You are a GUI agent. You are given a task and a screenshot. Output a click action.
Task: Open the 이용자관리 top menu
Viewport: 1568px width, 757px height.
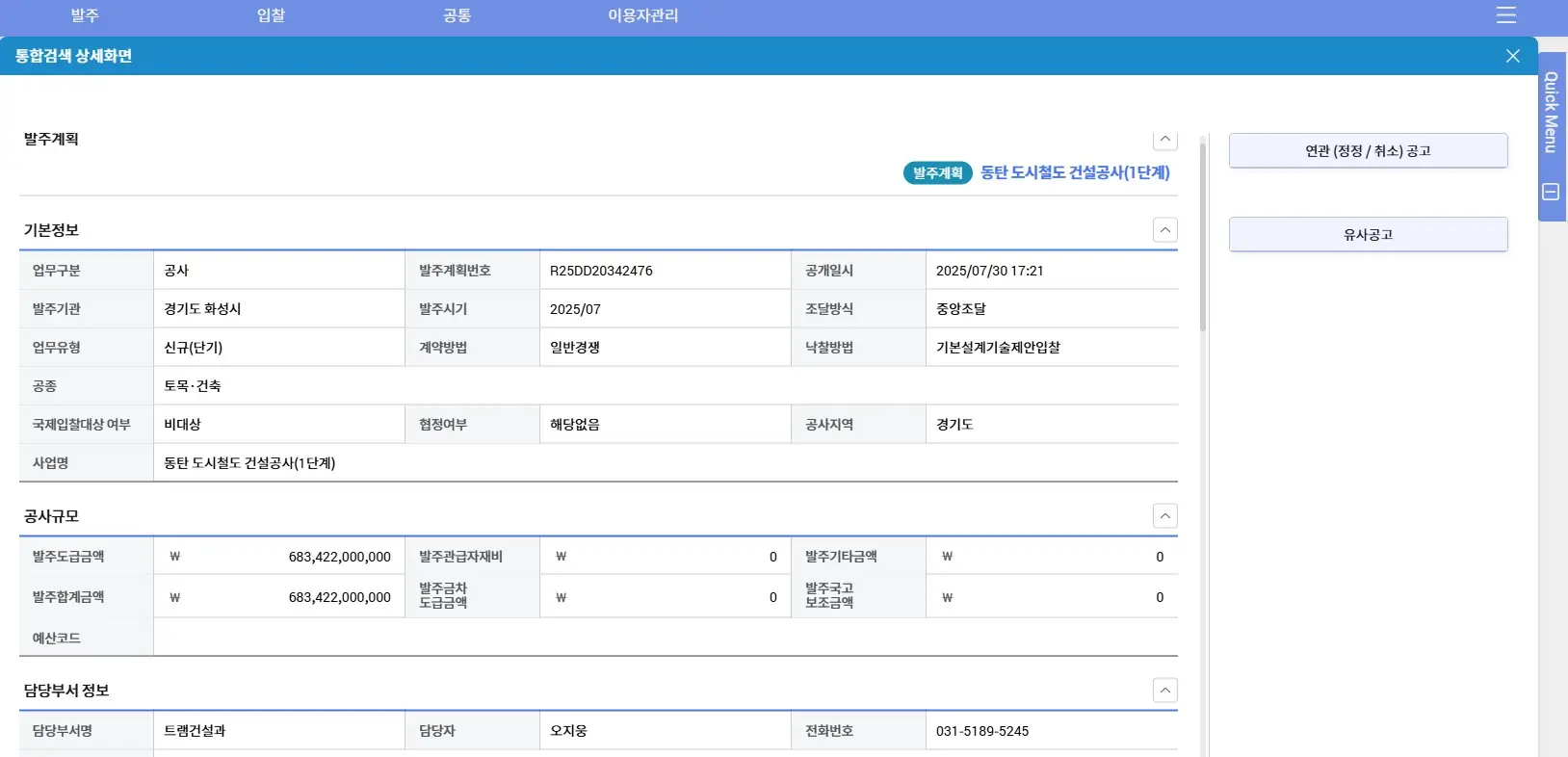tap(642, 15)
